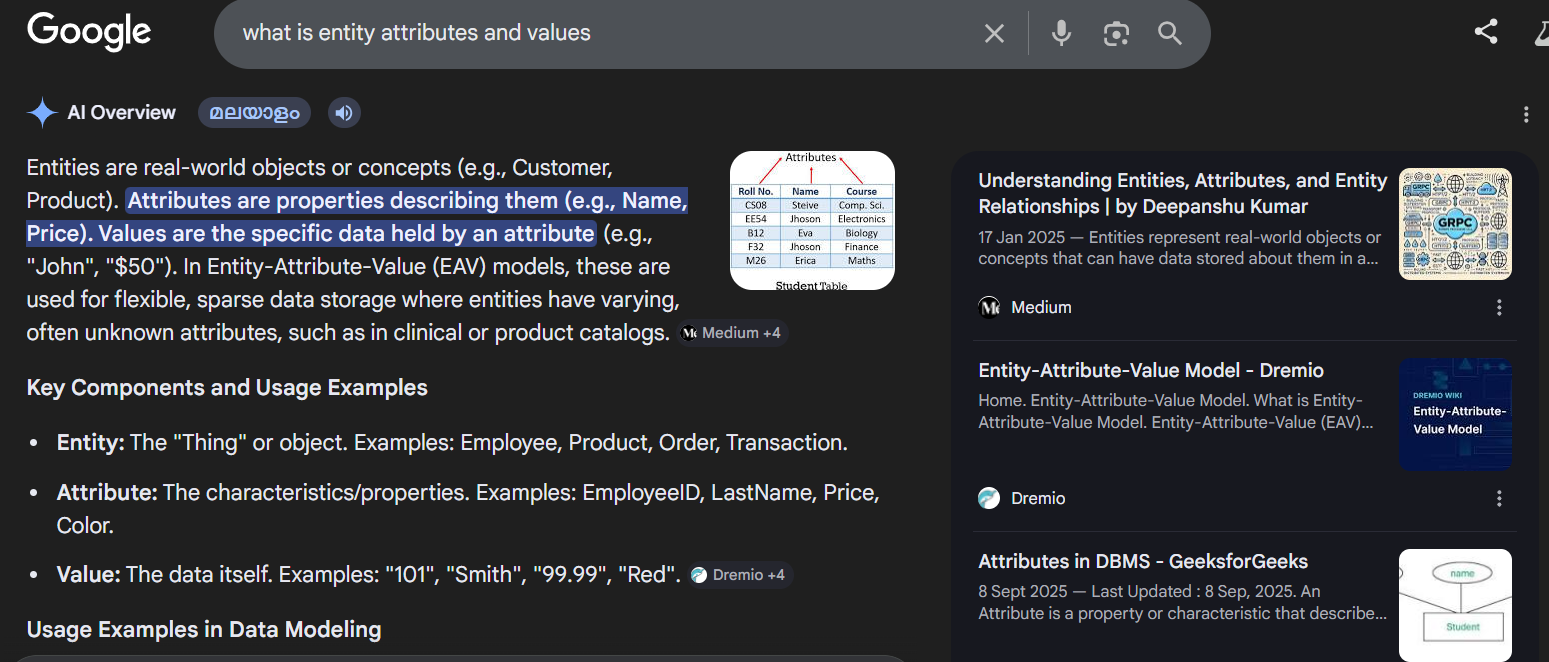This screenshot has height=662, width=1549.
Task: Click the Dremio source icon
Action: pos(989,498)
